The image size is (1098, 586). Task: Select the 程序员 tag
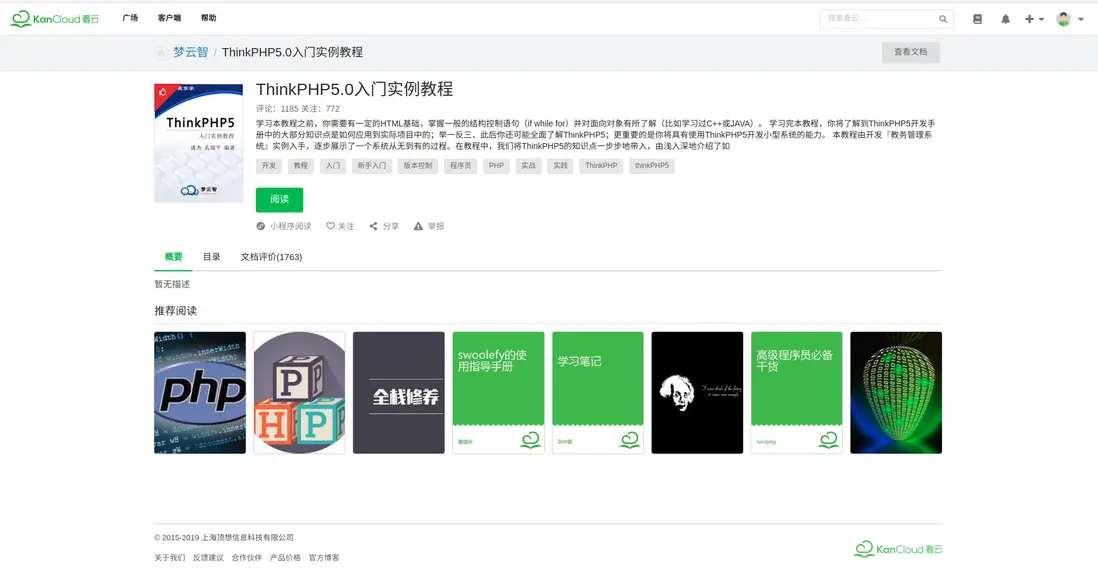(x=461, y=166)
